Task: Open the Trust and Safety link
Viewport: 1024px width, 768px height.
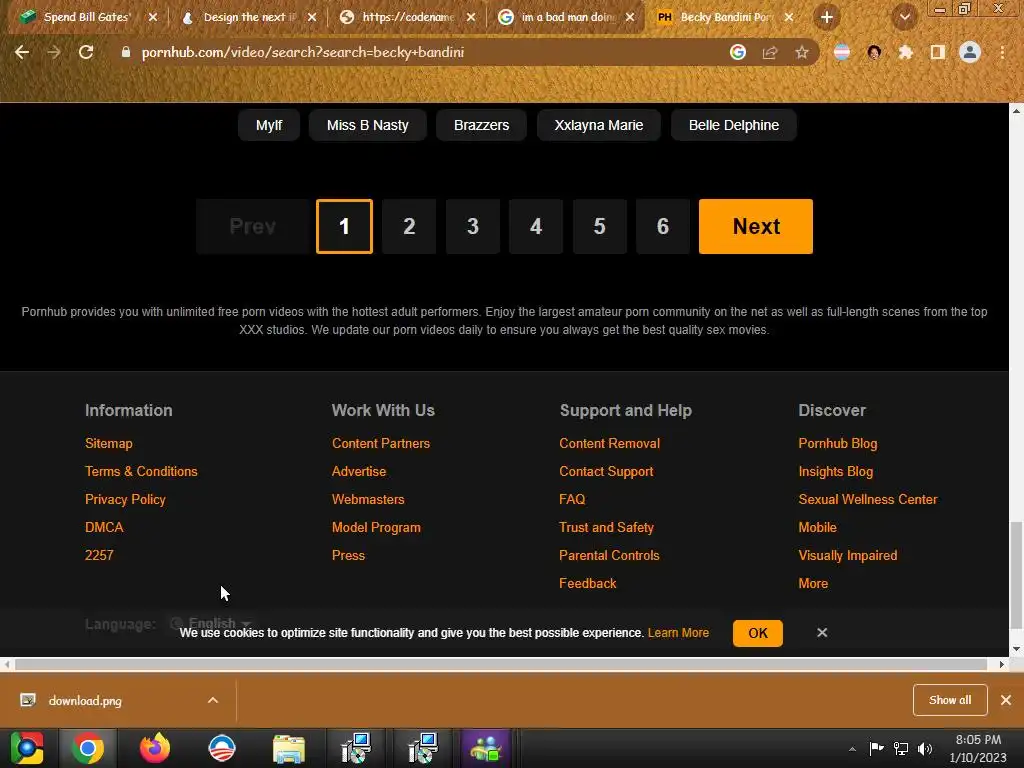Action: point(606,527)
